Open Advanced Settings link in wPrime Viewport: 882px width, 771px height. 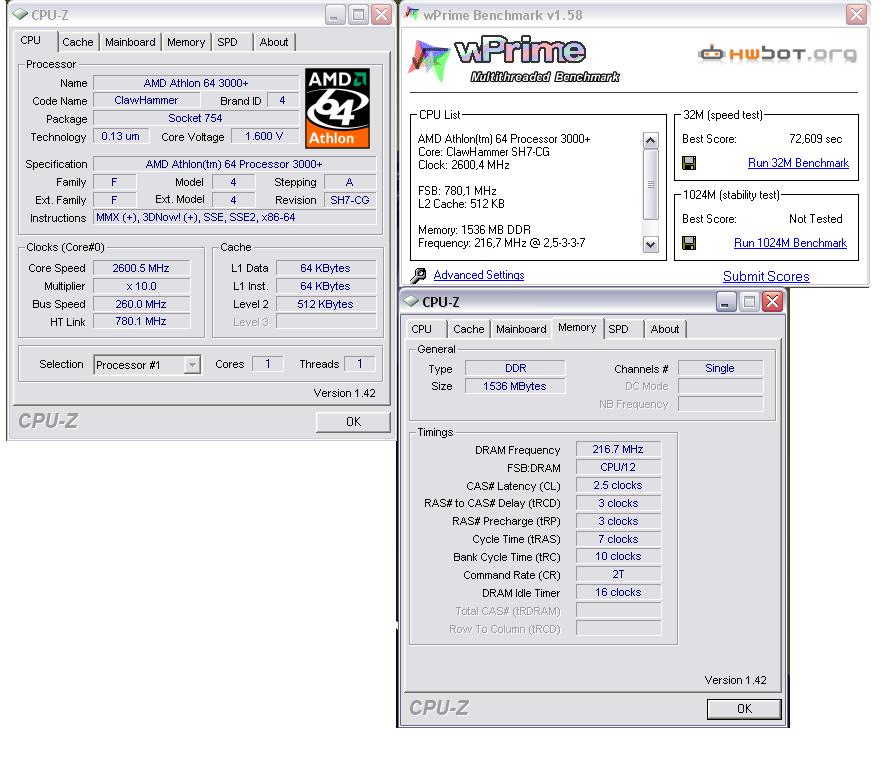click(479, 275)
